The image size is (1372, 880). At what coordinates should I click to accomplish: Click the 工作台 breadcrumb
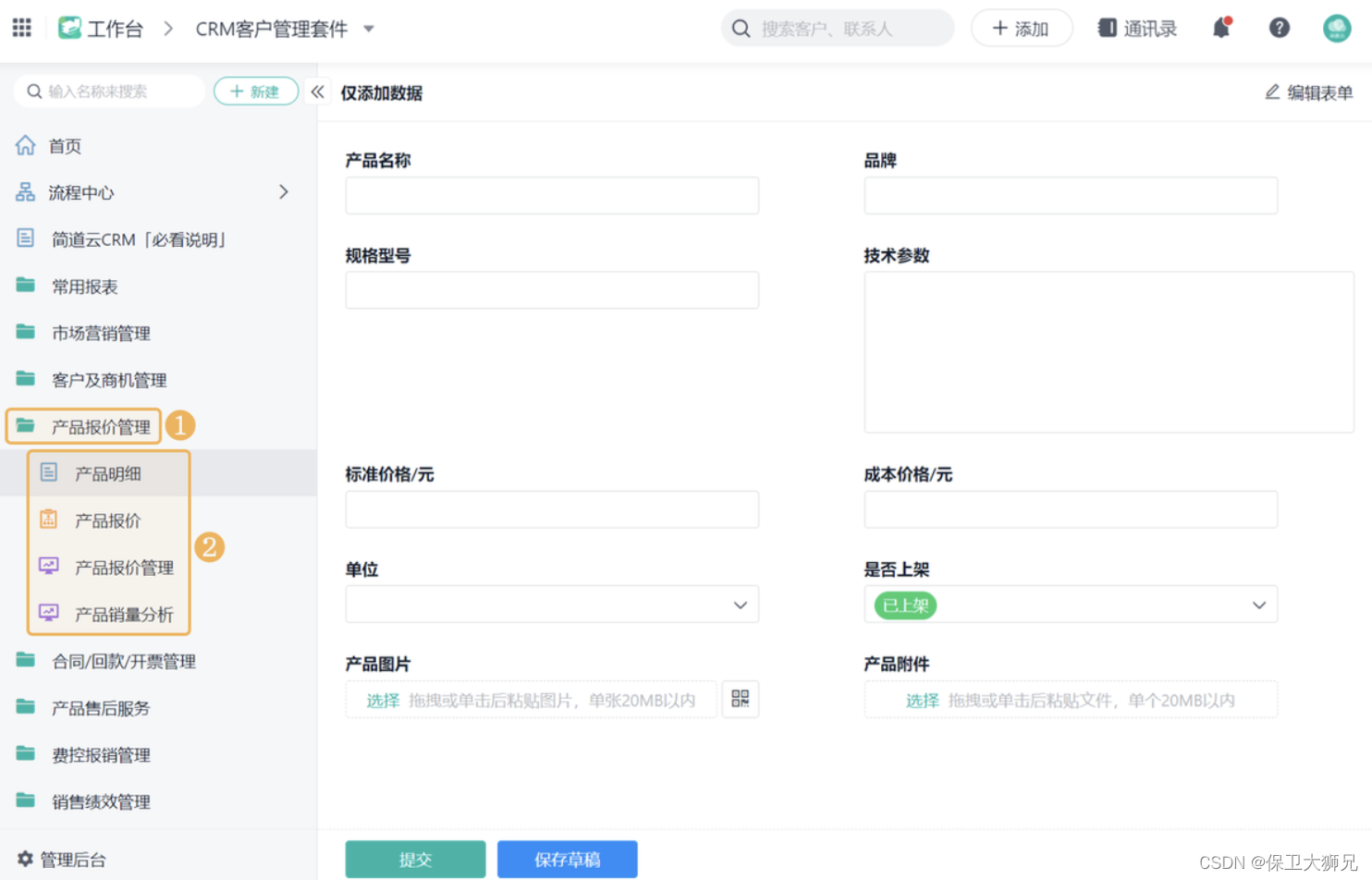pos(116,29)
